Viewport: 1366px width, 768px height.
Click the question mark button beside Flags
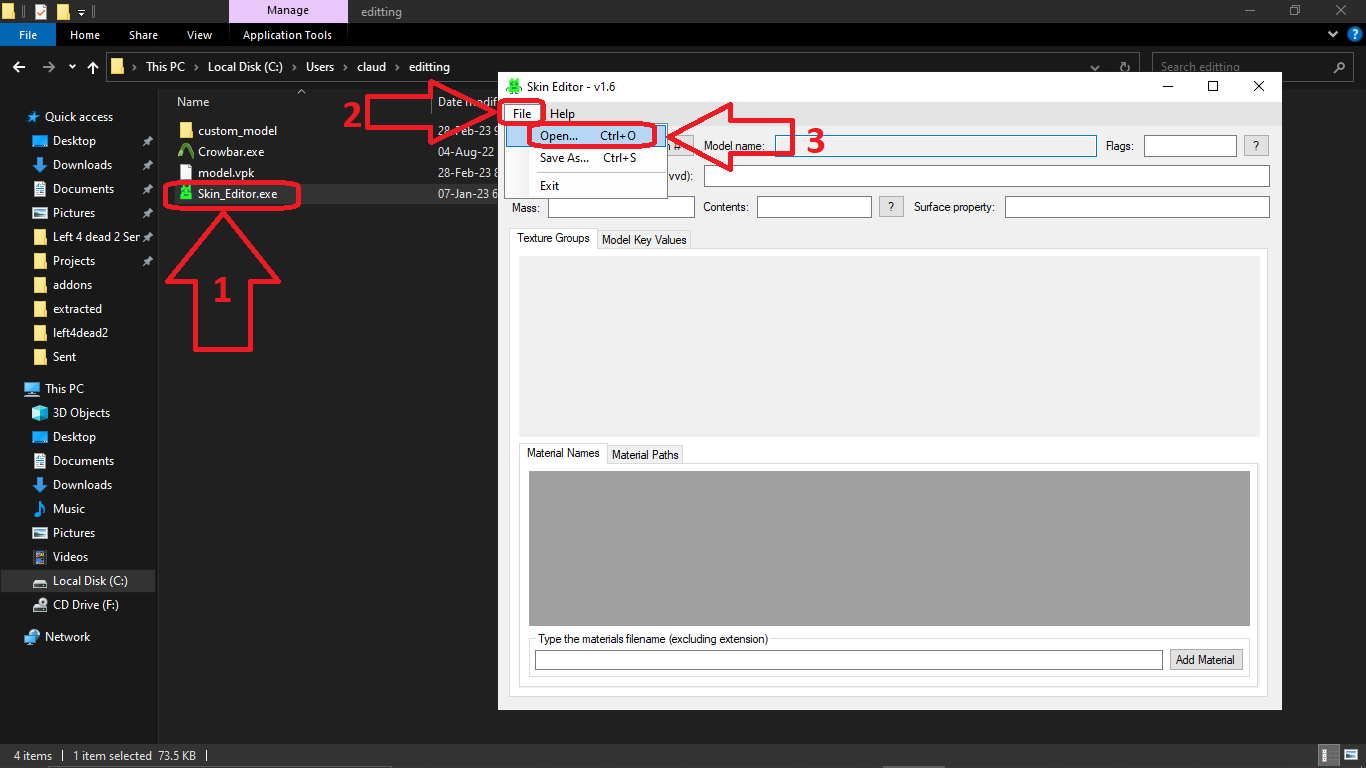(x=1256, y=146)
